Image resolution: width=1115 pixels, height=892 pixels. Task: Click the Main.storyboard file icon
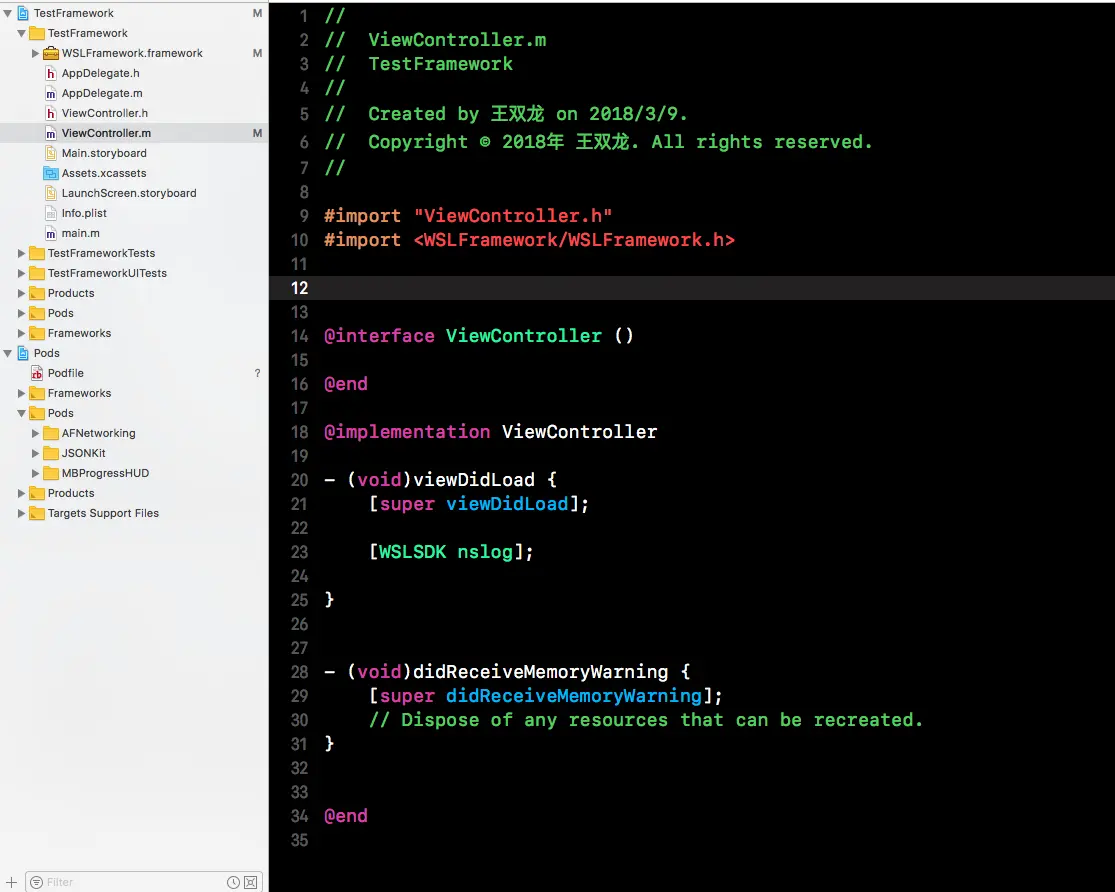50,153
